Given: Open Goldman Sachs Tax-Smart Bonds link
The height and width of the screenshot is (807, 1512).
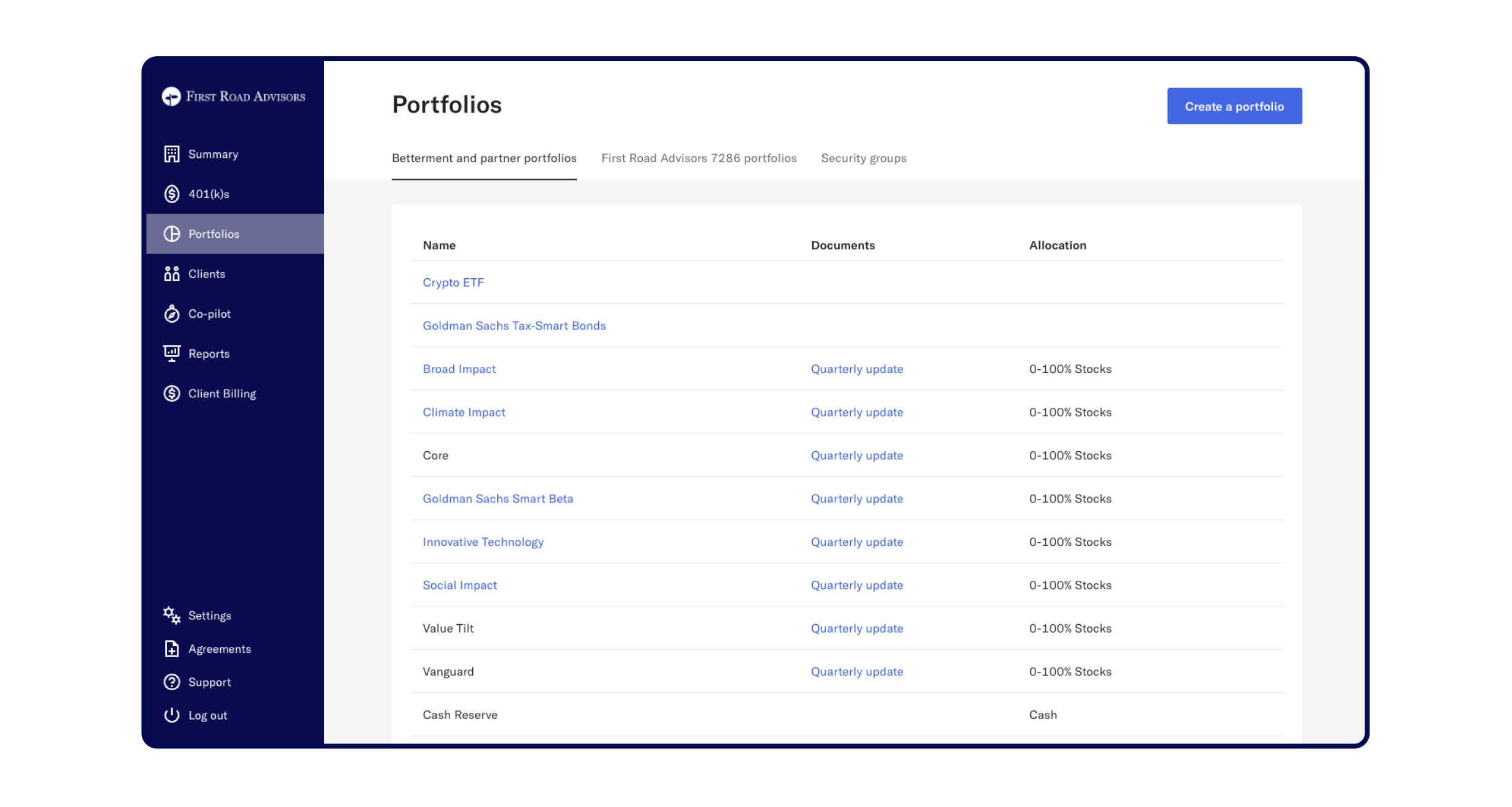Looking at the screenshot, I should click(514, 326).
